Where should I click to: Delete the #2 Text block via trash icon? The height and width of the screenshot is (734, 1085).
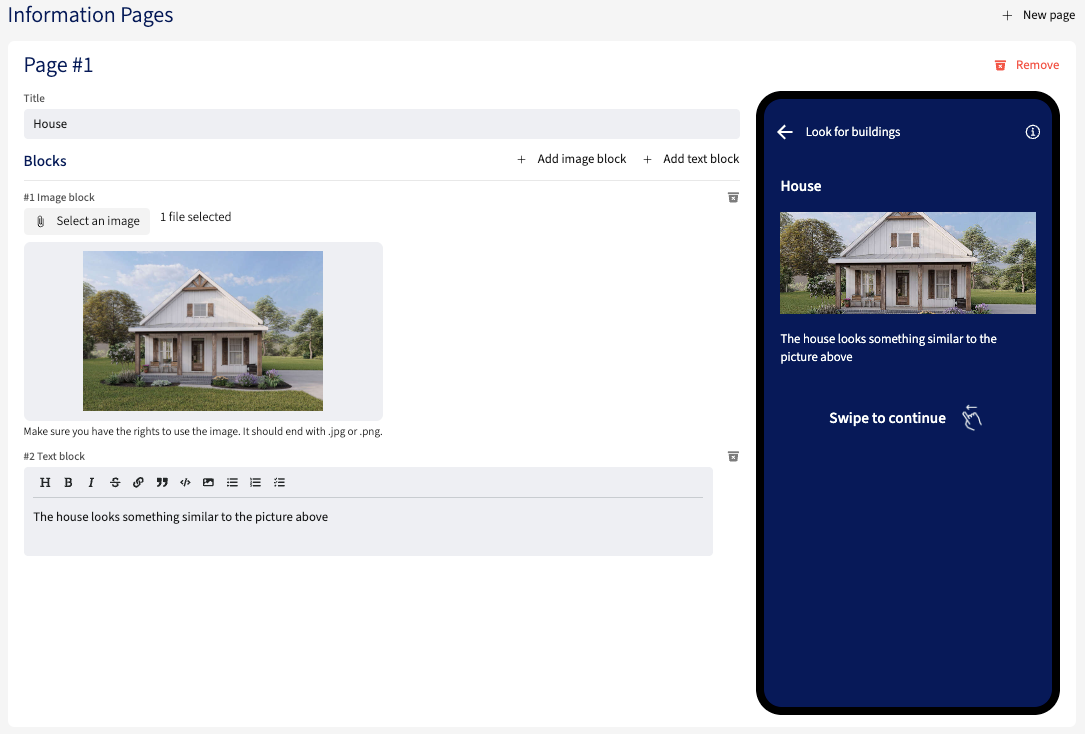point(733,456)
